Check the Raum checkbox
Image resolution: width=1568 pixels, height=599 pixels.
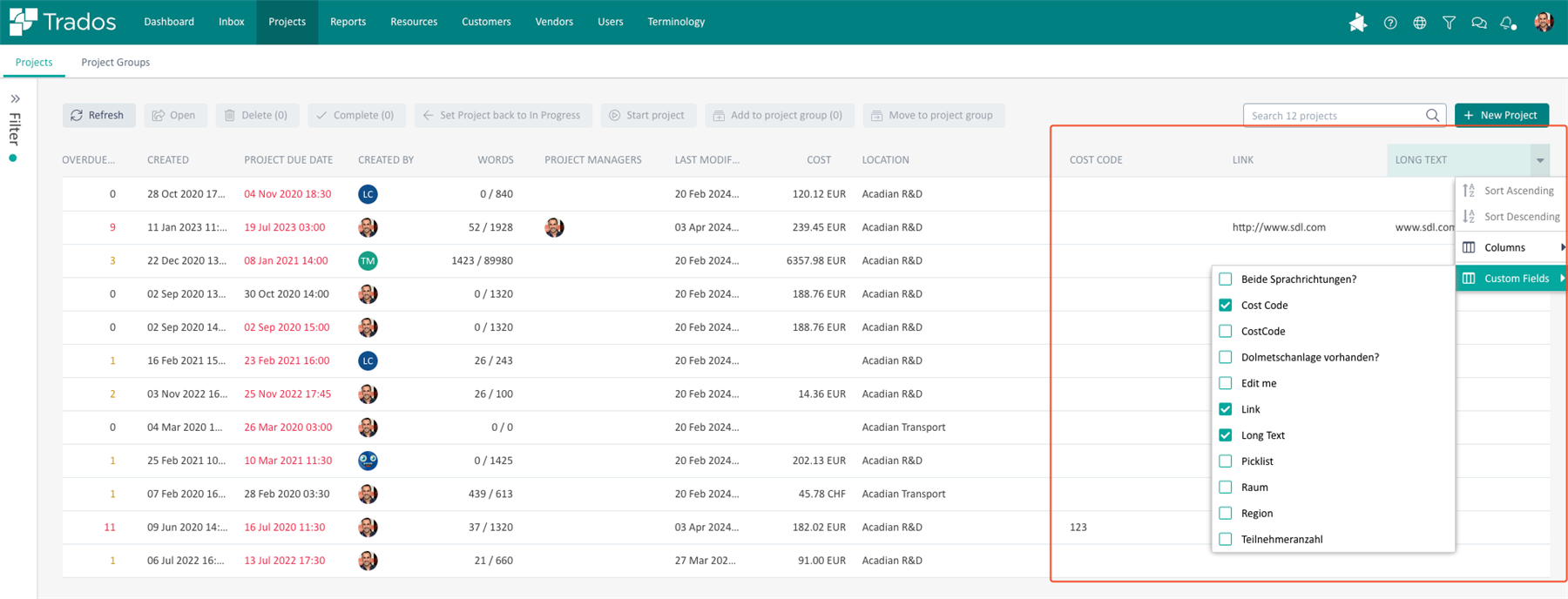[1226, 488]
